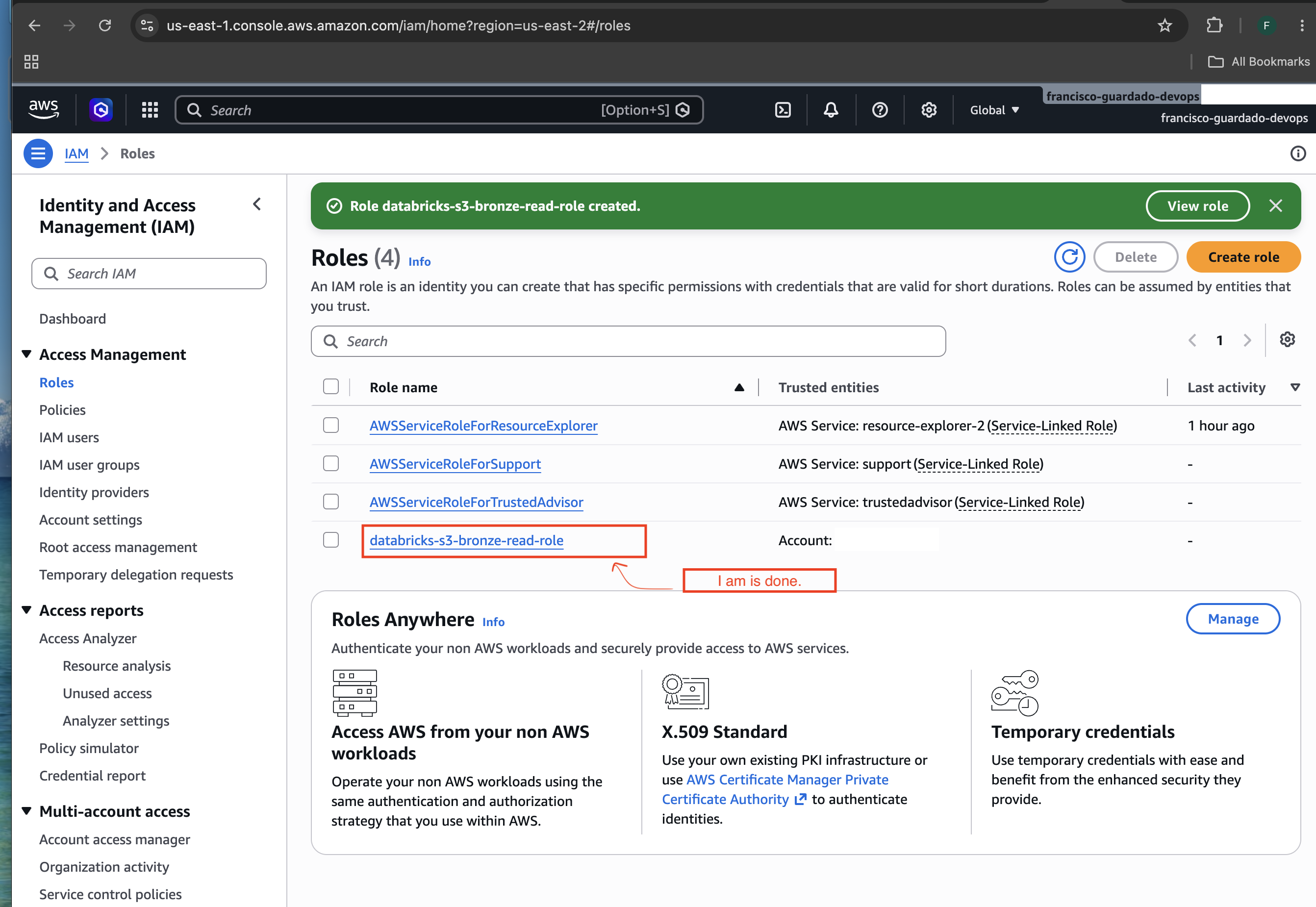Viewport: 1316px width, 907px height.
Task: Open AWS Certificate Manager Private Certificate Authority link
Action: (x=775, y=789)
